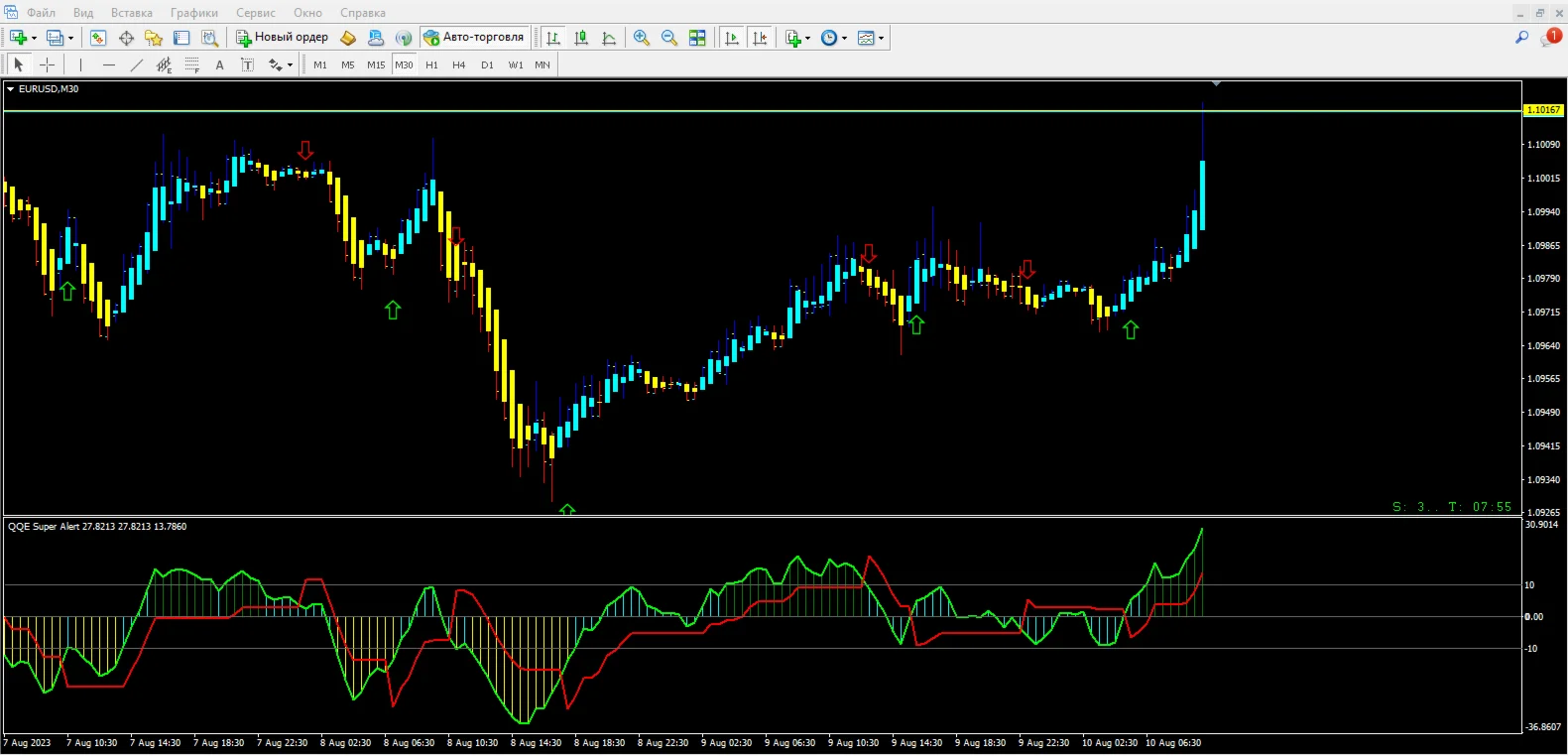Click the chart shift triangle marker
The height and width of the screenshot is (756, 1568).
1216,84
